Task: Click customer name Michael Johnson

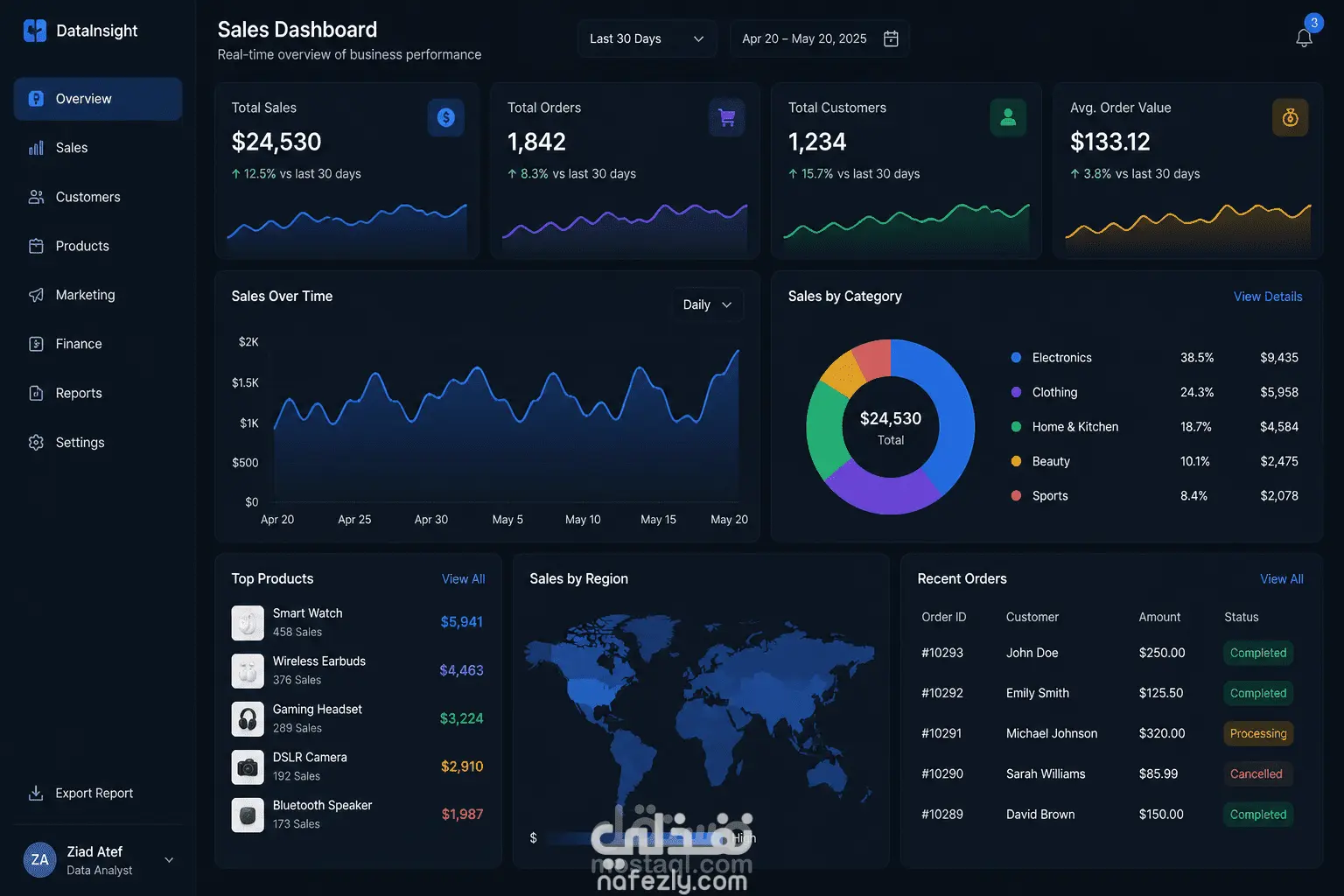Action: (1052, 733)
